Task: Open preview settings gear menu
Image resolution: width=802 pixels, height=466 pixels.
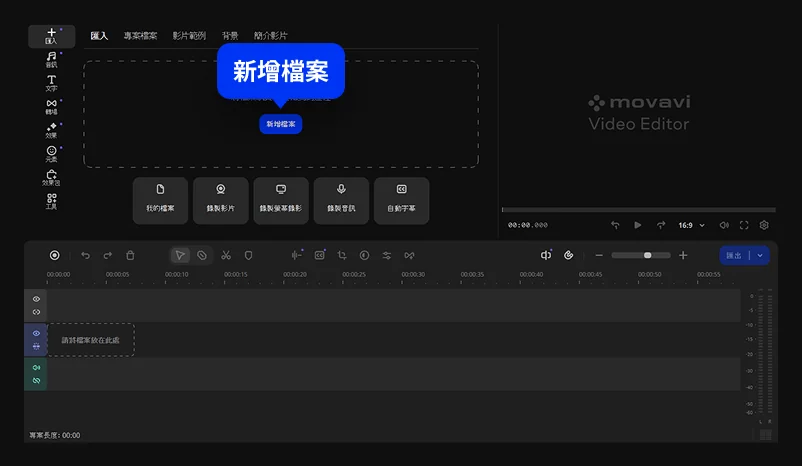Action: pyautogui.click(x=764, y=226)
